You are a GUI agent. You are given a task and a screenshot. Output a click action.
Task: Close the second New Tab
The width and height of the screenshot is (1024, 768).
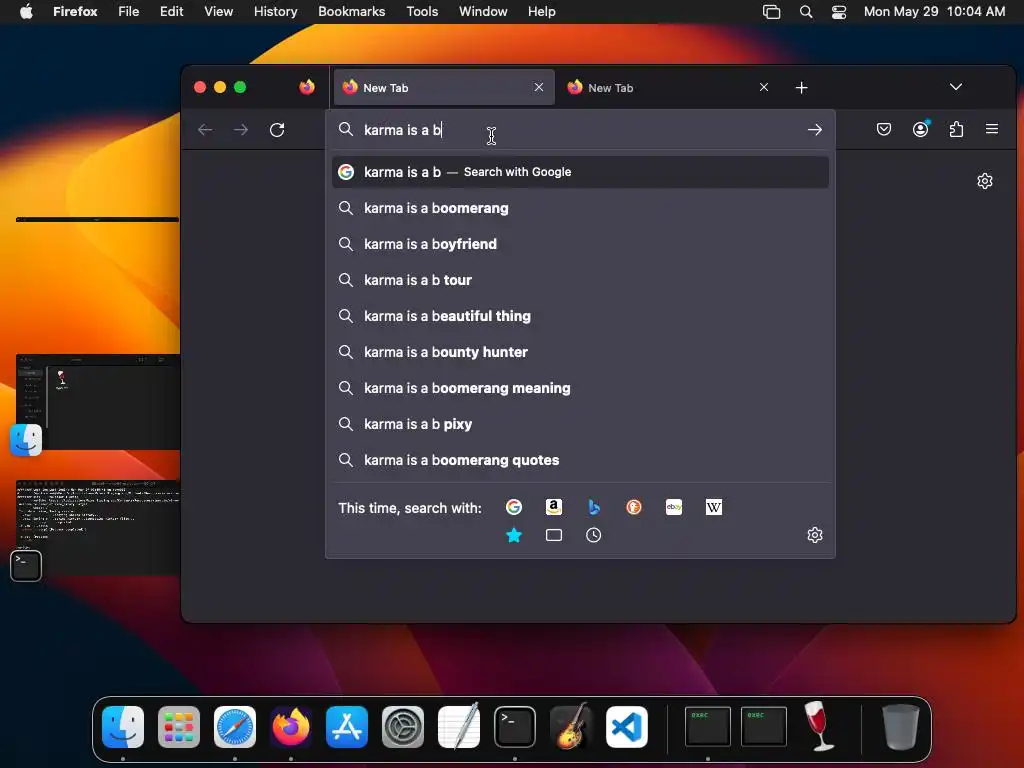point(764,88)
